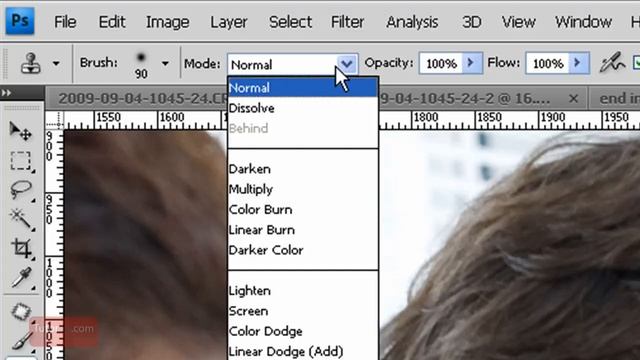This screenshot has width=640, height=360.
Task: Open the Filter menu
Action: click(x=347, y=22)
